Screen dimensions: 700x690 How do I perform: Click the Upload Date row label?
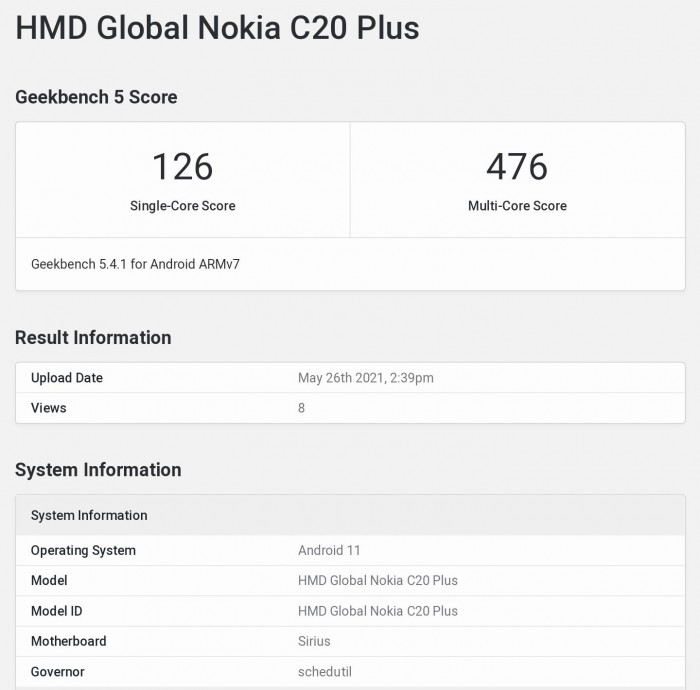67,378
